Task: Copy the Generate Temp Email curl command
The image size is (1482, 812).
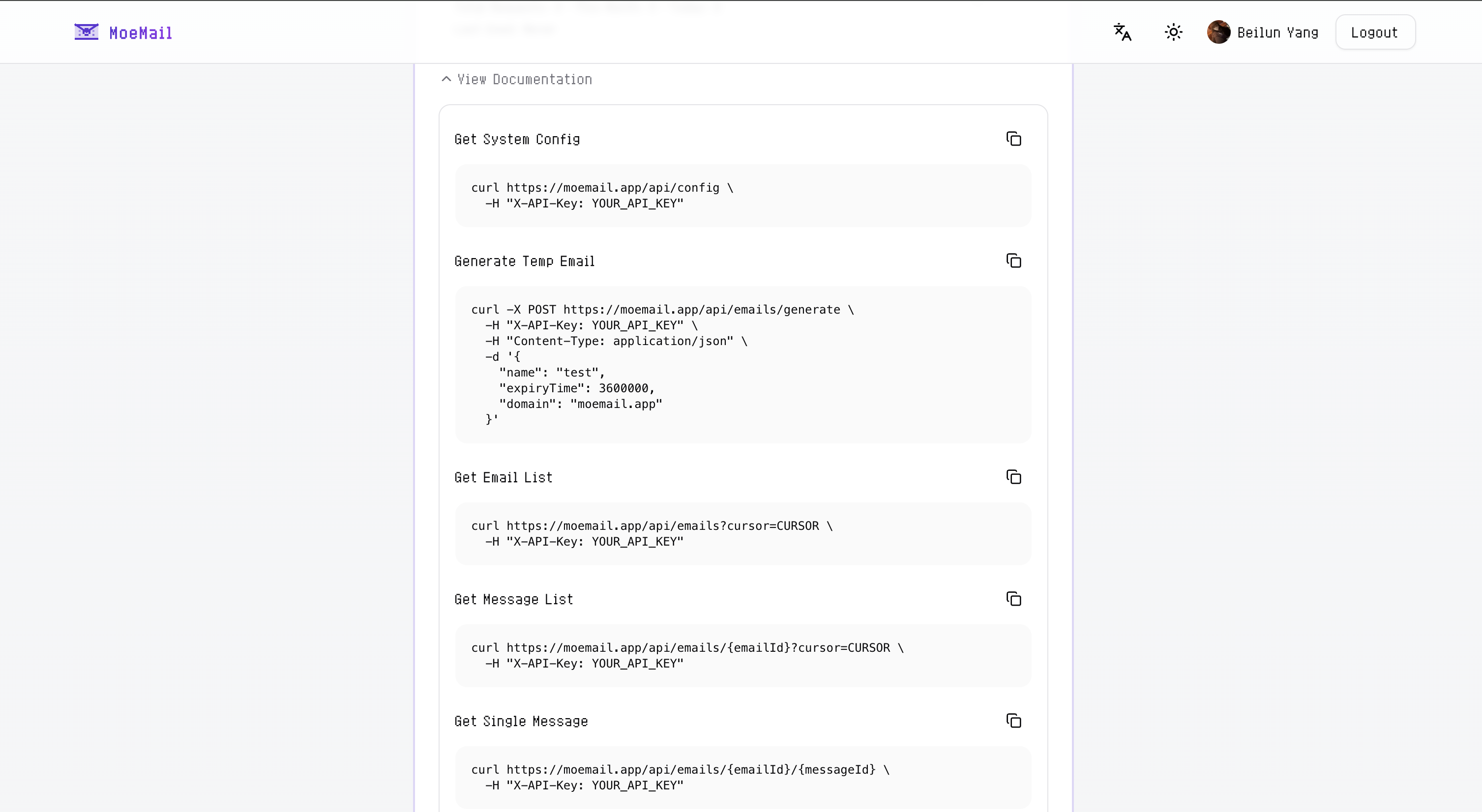Action: pyautogui.click(x=1013, y=261)
